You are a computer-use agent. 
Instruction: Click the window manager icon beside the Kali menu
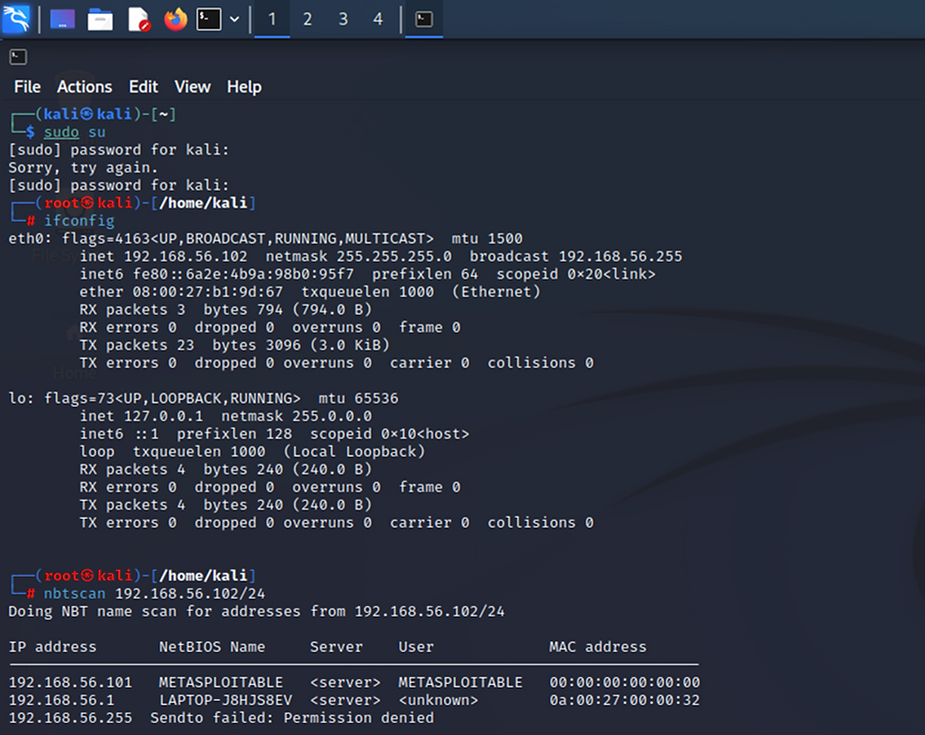[61, 18]
